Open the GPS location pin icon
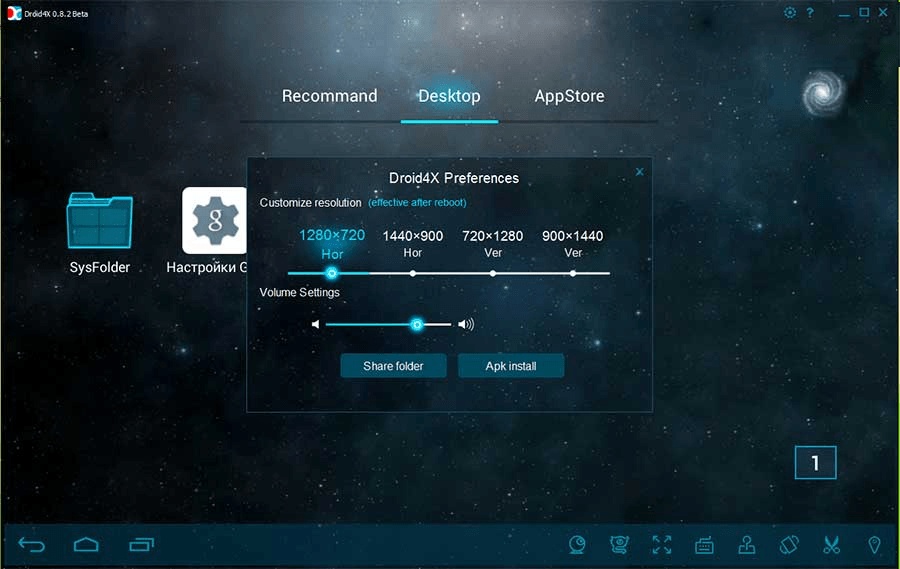Screen dimensions: 900x569 [874, 544]
